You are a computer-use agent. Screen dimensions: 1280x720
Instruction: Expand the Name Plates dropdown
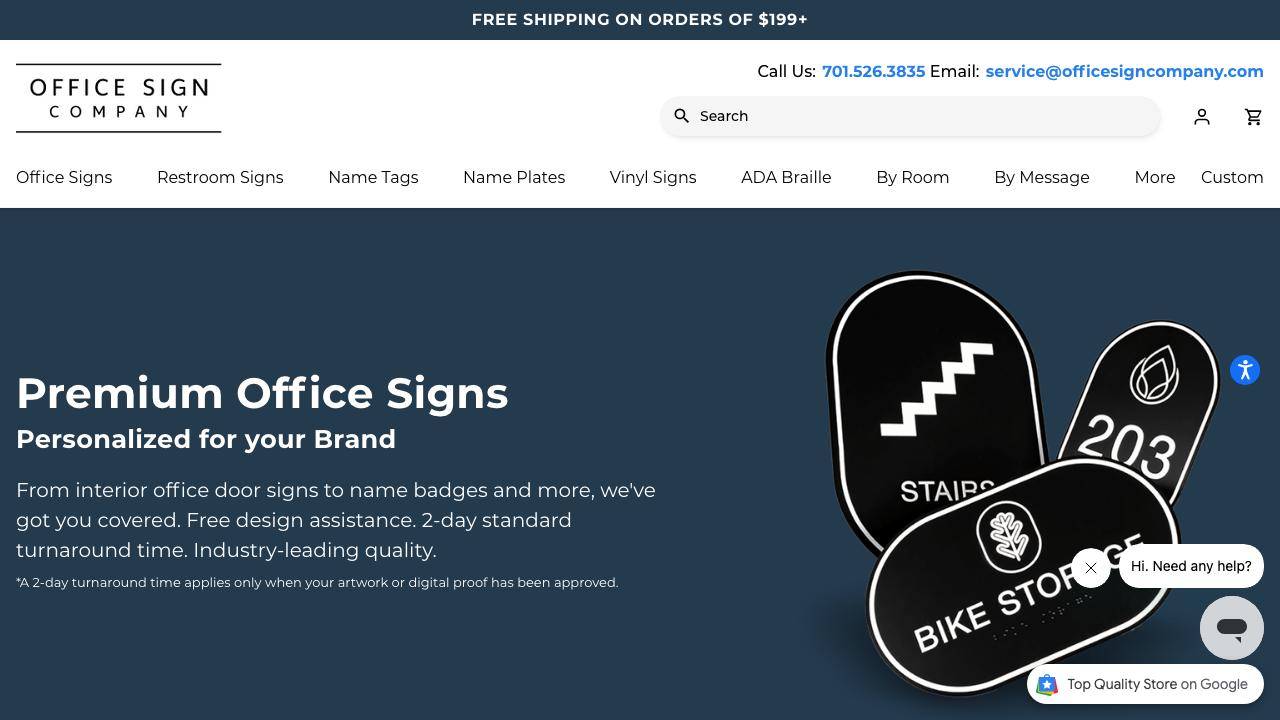[514, 178]
